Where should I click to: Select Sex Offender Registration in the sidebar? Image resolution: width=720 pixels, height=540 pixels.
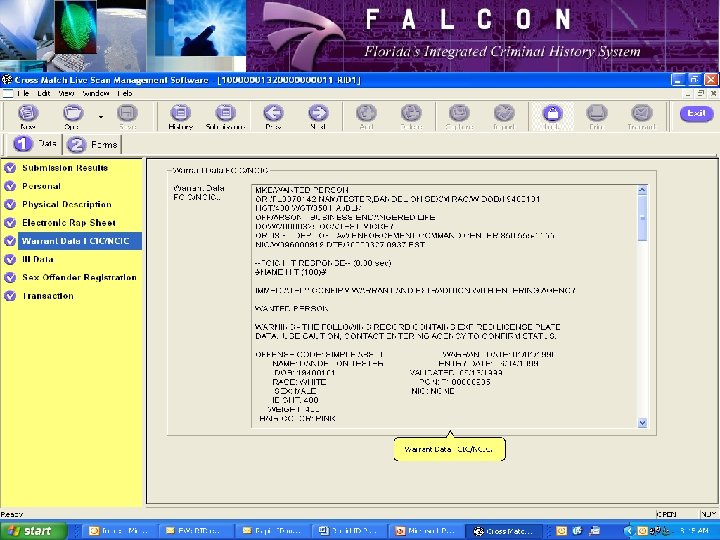(x=79, y=277)
